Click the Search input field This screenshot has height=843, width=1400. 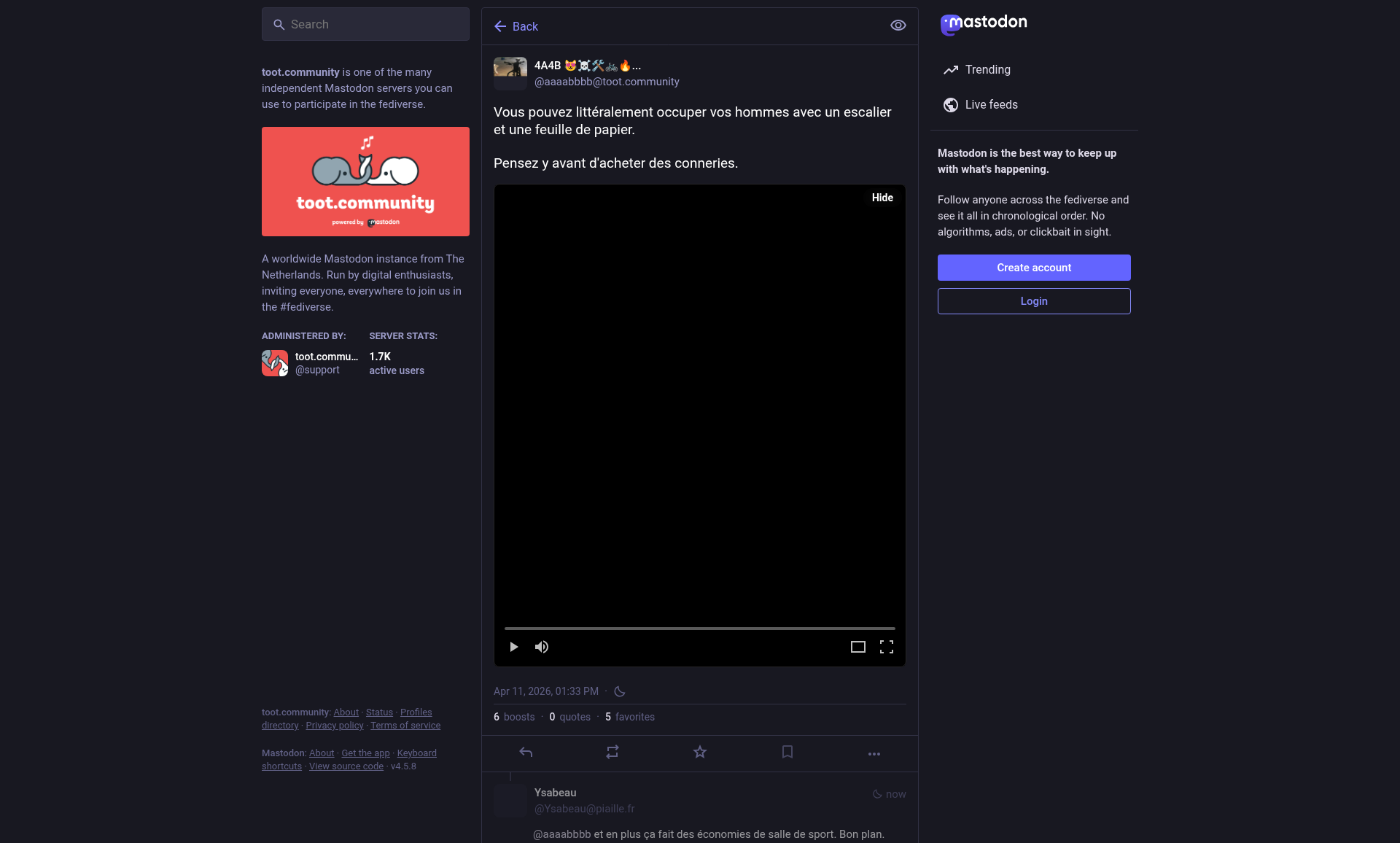click(365, 24)
